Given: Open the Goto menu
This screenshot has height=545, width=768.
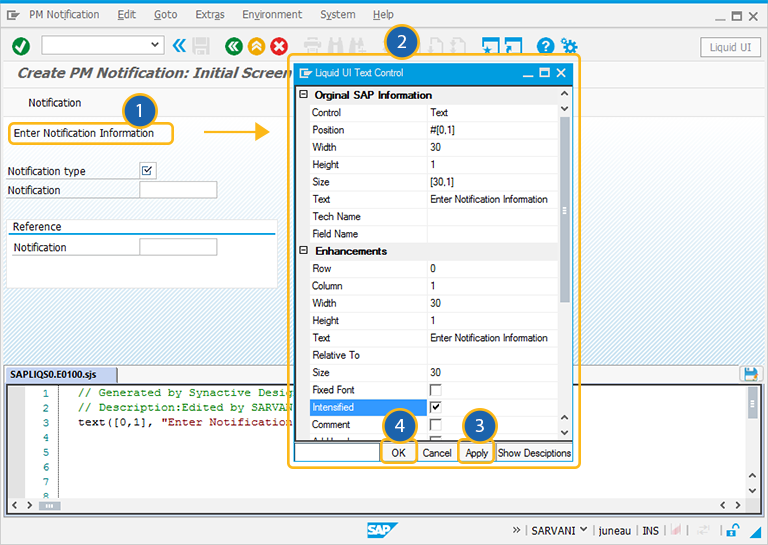Looking at the screenshot, I should 166,15.
